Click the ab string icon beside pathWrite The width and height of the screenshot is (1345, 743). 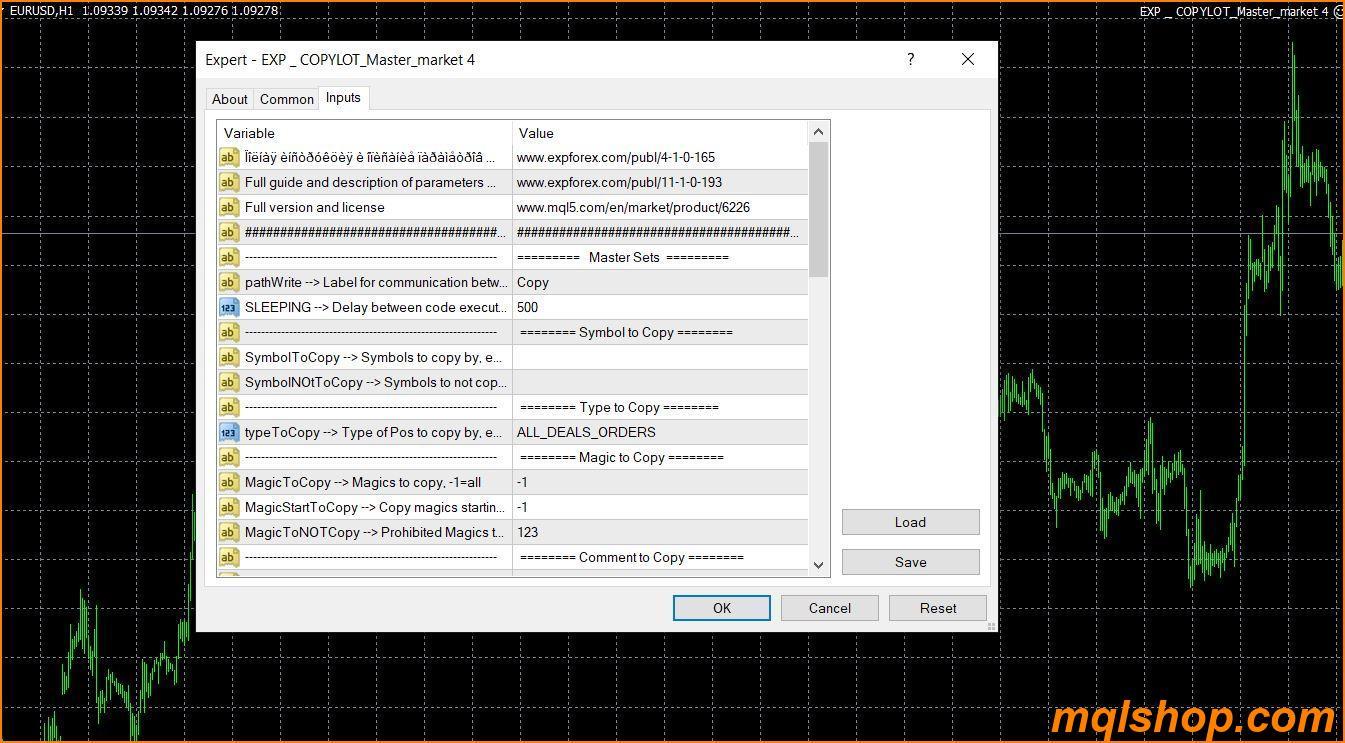tap(228, 282)
